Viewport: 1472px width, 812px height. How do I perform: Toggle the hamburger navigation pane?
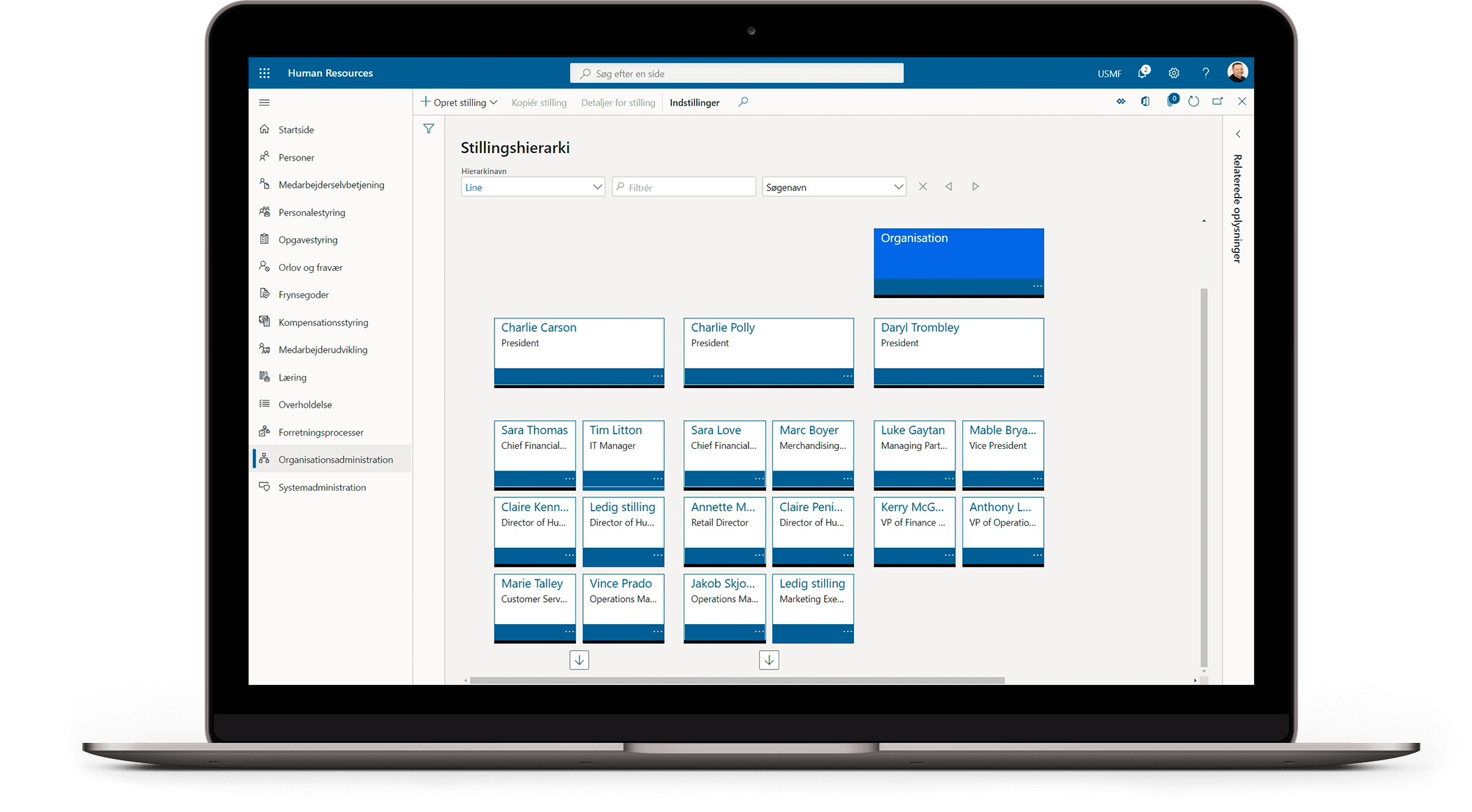click(x=264, y=103)
